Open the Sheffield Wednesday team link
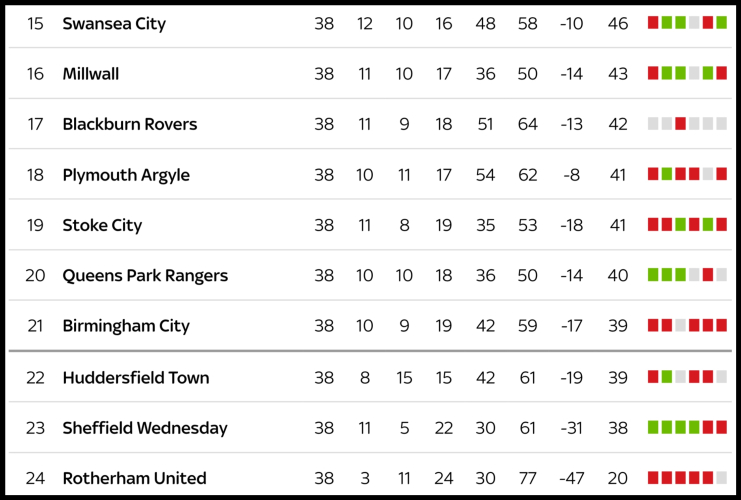741x500 pixels. tap(145, 428)
